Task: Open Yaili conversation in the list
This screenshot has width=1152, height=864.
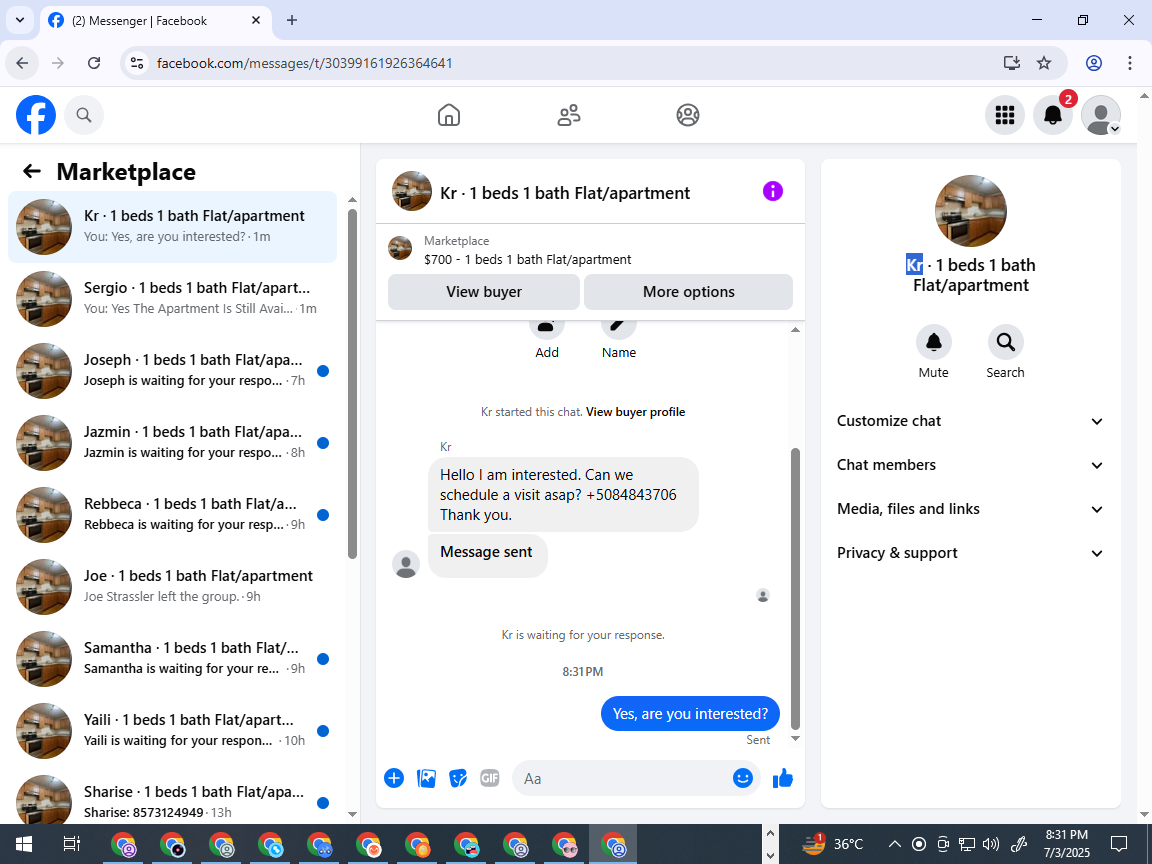Action: [172, 730]
